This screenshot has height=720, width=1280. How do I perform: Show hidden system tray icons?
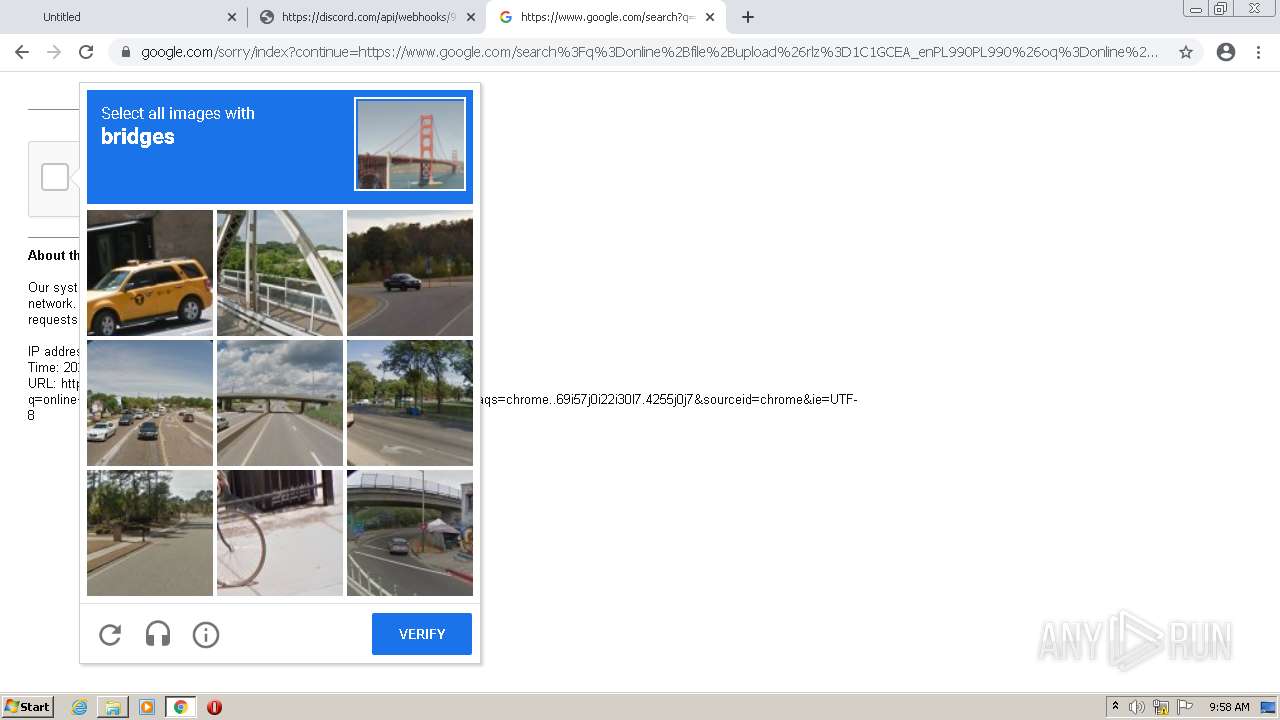point(1115,707)
